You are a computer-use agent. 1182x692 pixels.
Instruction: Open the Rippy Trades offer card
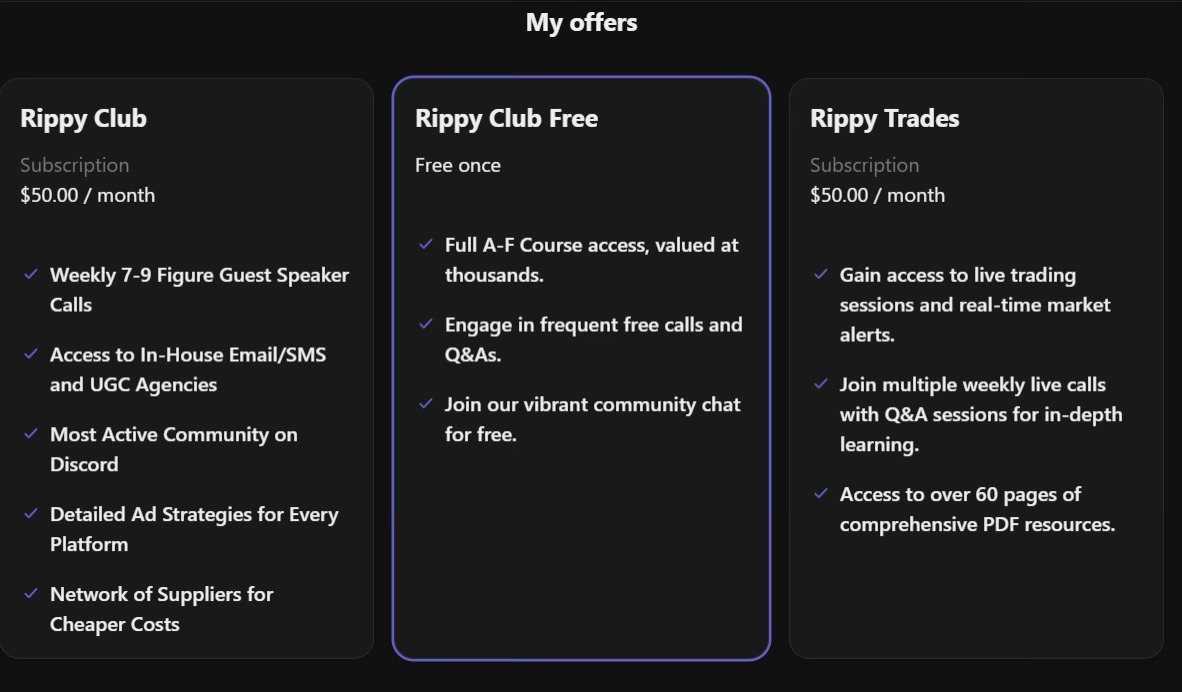click(975, 368)
